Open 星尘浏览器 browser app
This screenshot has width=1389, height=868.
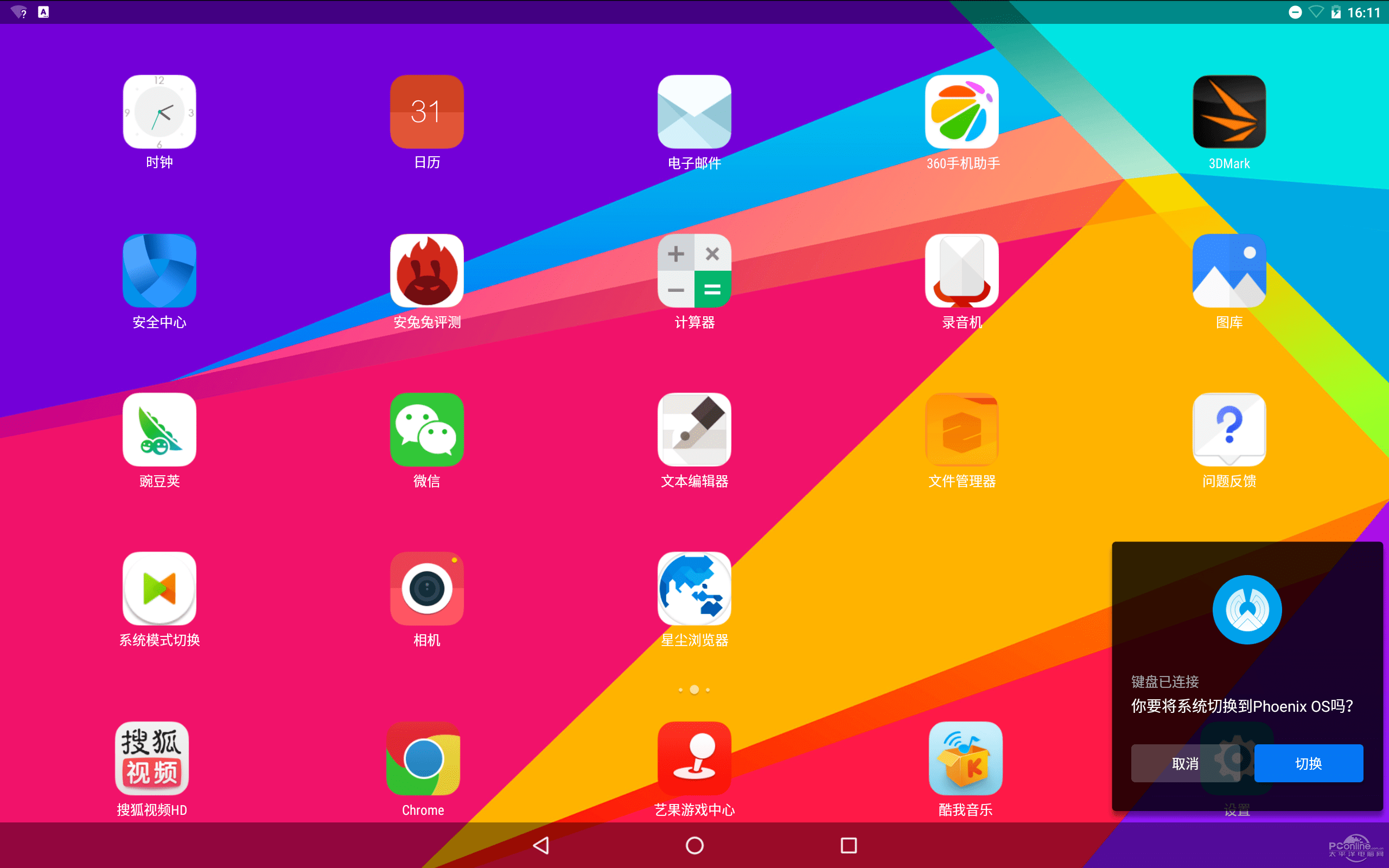click(x=694, y=590)
